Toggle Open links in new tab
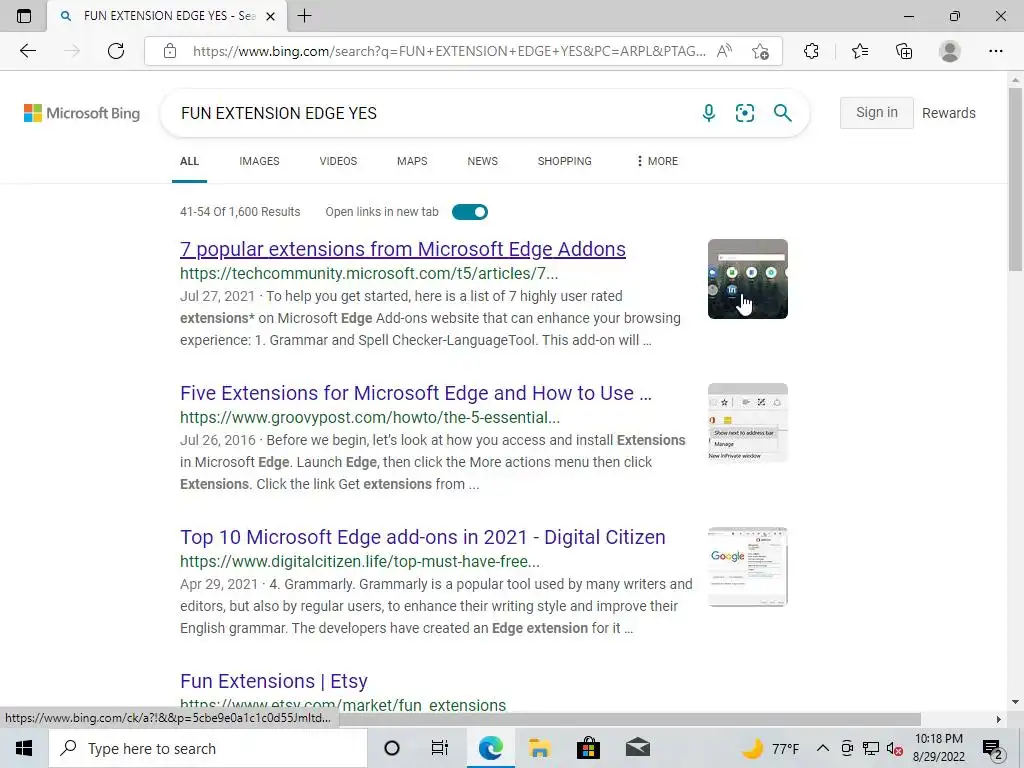The image size is (1024, 768). tap(470, 212)
